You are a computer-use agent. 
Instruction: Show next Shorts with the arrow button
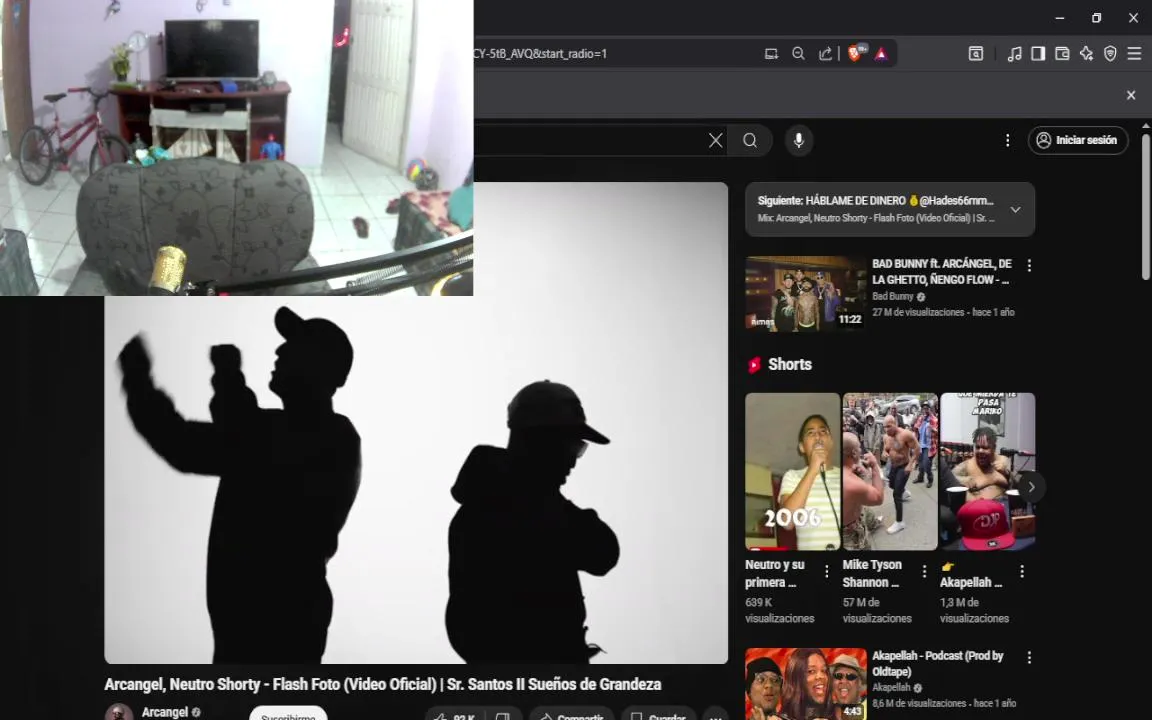(1031, 486)
